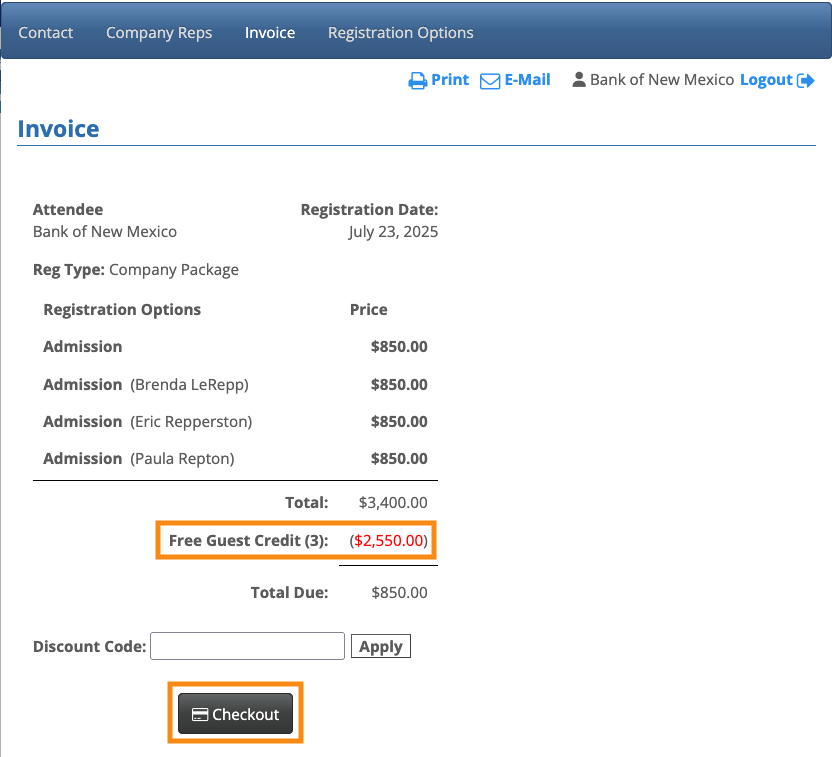Image resolution: width=832 pixels, height=757 pixels.
Task: Proceed with the Checkout button
Action: pyautogui.click(x=236, y=714)
